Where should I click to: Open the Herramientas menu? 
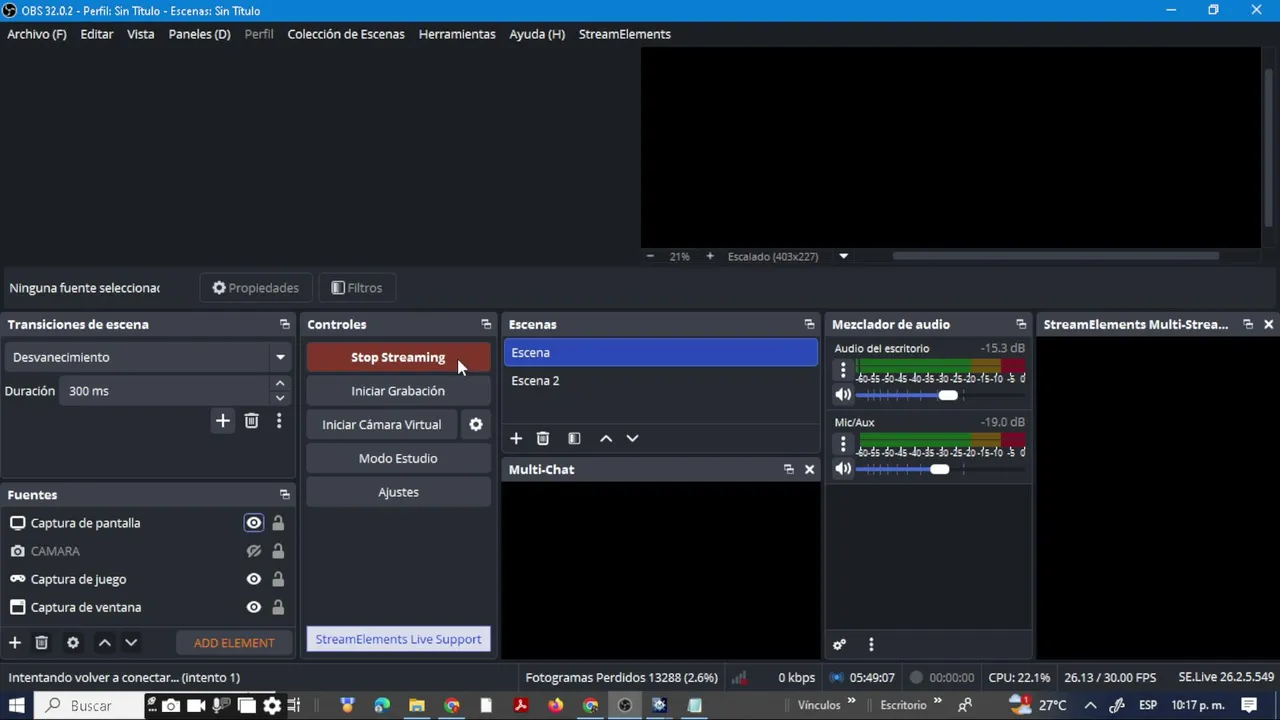tap(457, 34)
